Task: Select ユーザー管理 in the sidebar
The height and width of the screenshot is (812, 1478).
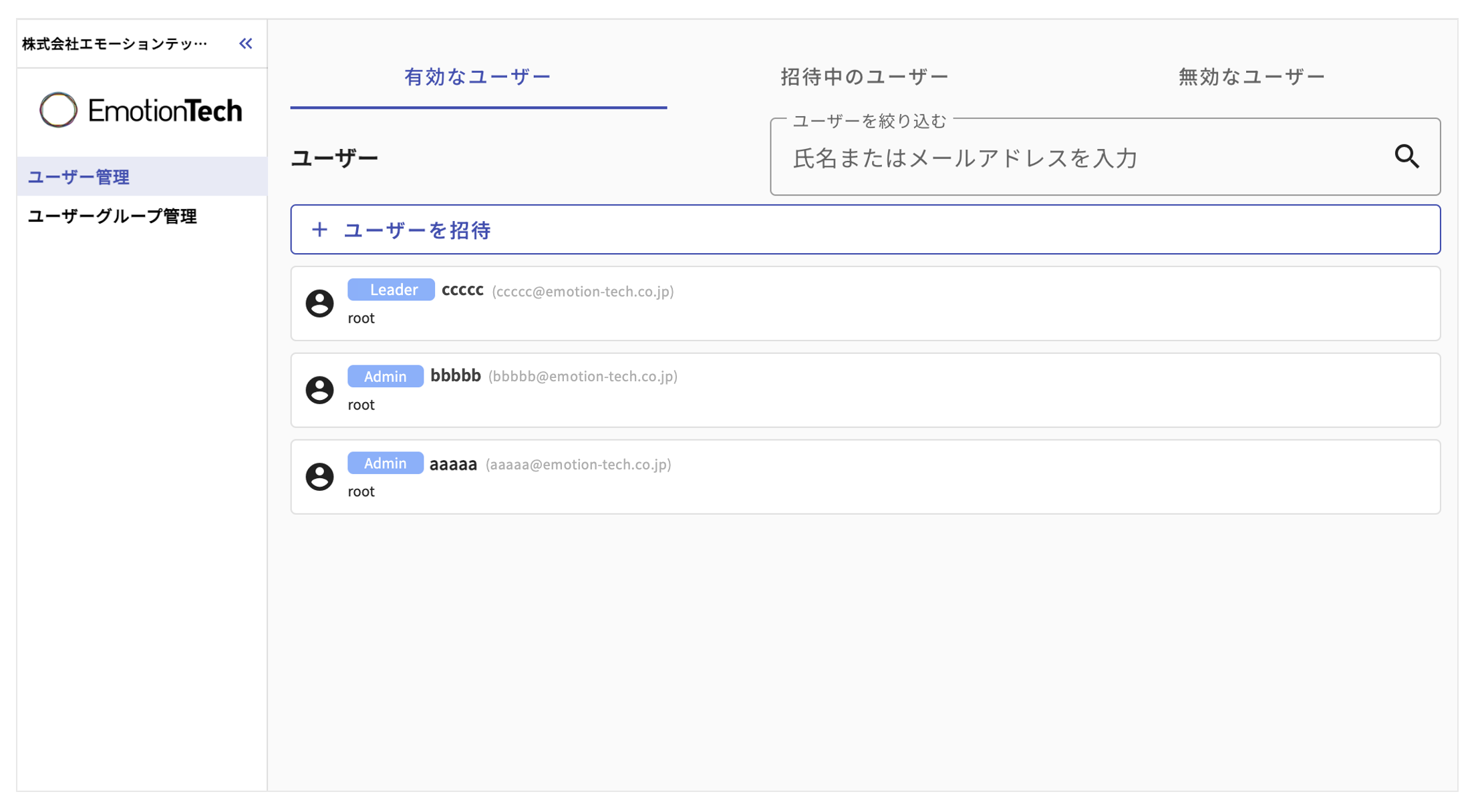Action: click(78, 177)
